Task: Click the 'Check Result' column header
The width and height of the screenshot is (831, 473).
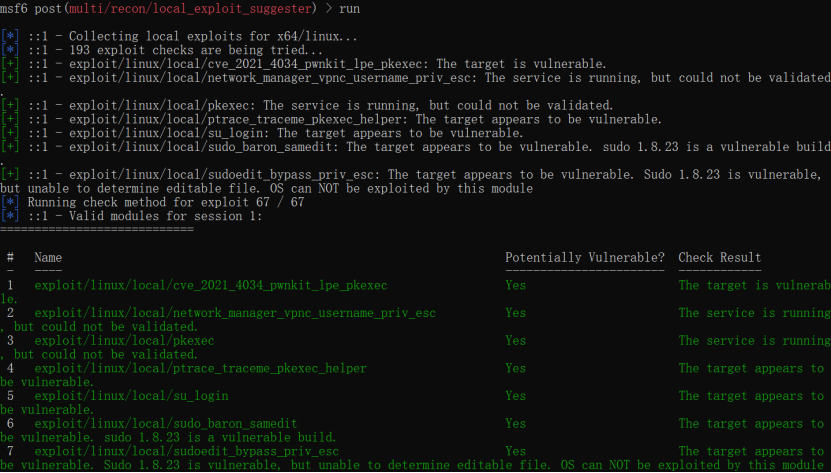Action: pos(720,258)
